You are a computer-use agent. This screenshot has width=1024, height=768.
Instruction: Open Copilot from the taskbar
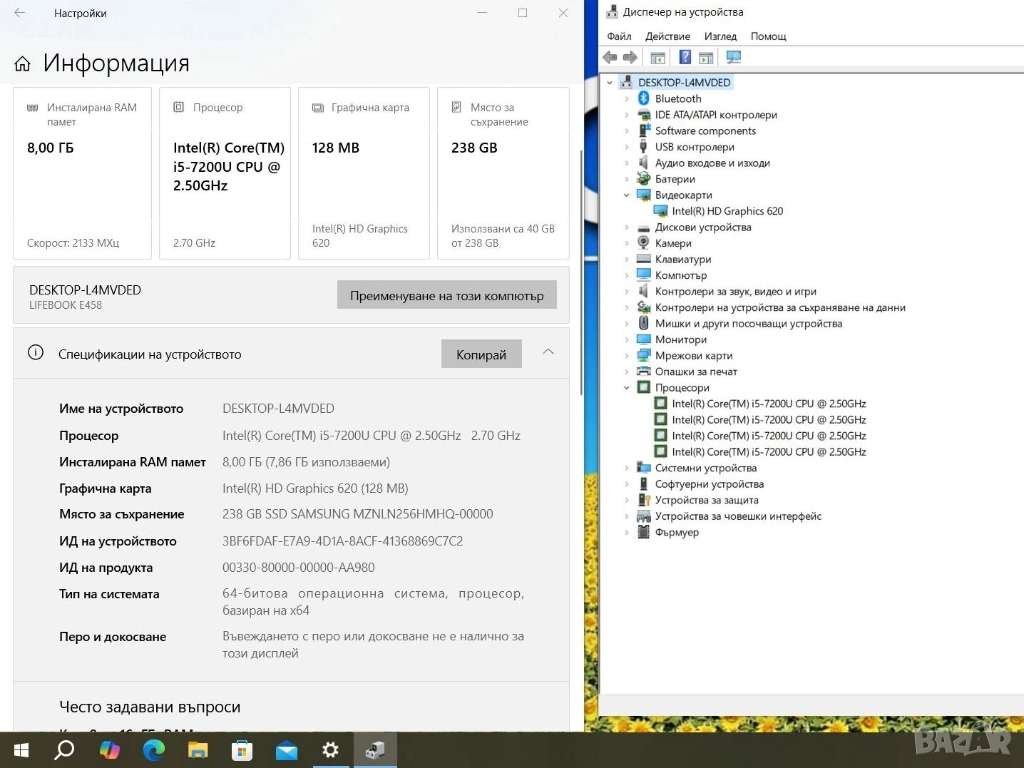point(109,750)
